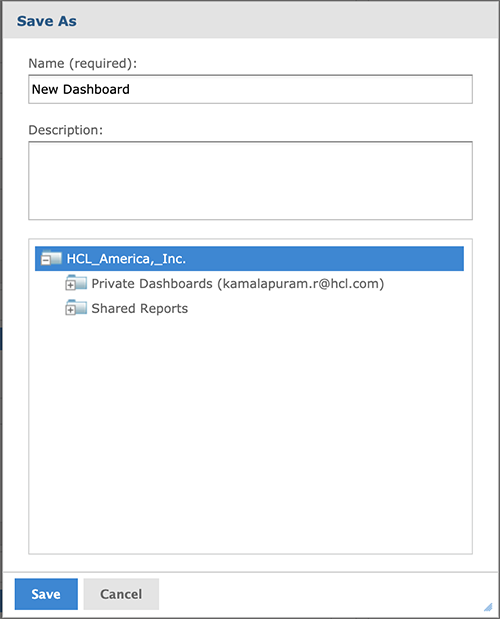Click inside the Description text area
Viewport: 500px width, 619px height.
[x=250, y=180]
